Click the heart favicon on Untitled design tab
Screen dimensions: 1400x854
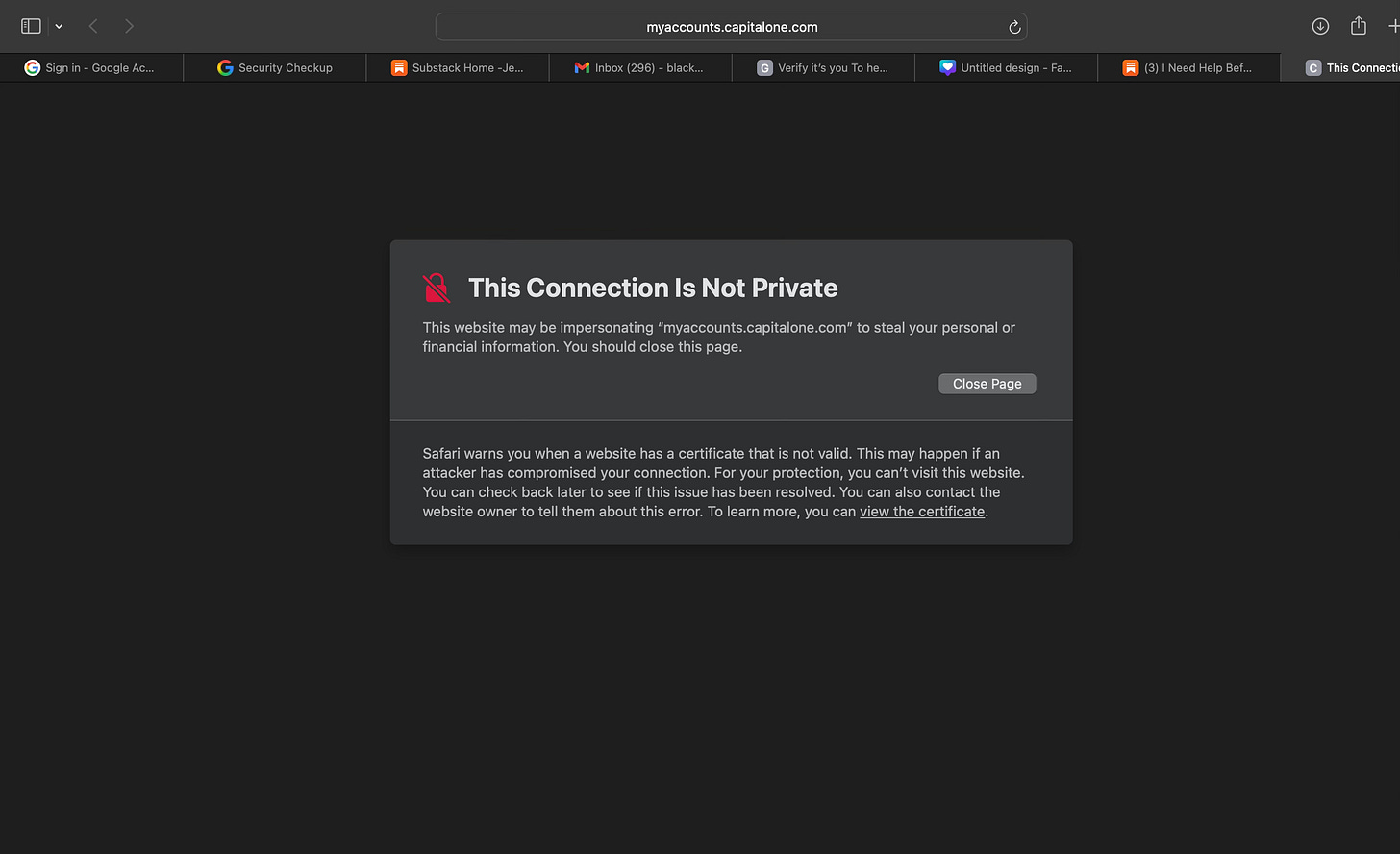pos(947,67)
